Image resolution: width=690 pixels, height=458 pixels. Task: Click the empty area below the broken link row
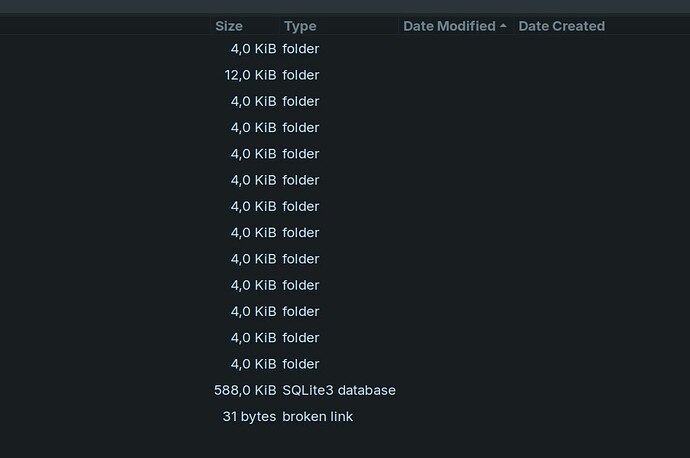345,443
